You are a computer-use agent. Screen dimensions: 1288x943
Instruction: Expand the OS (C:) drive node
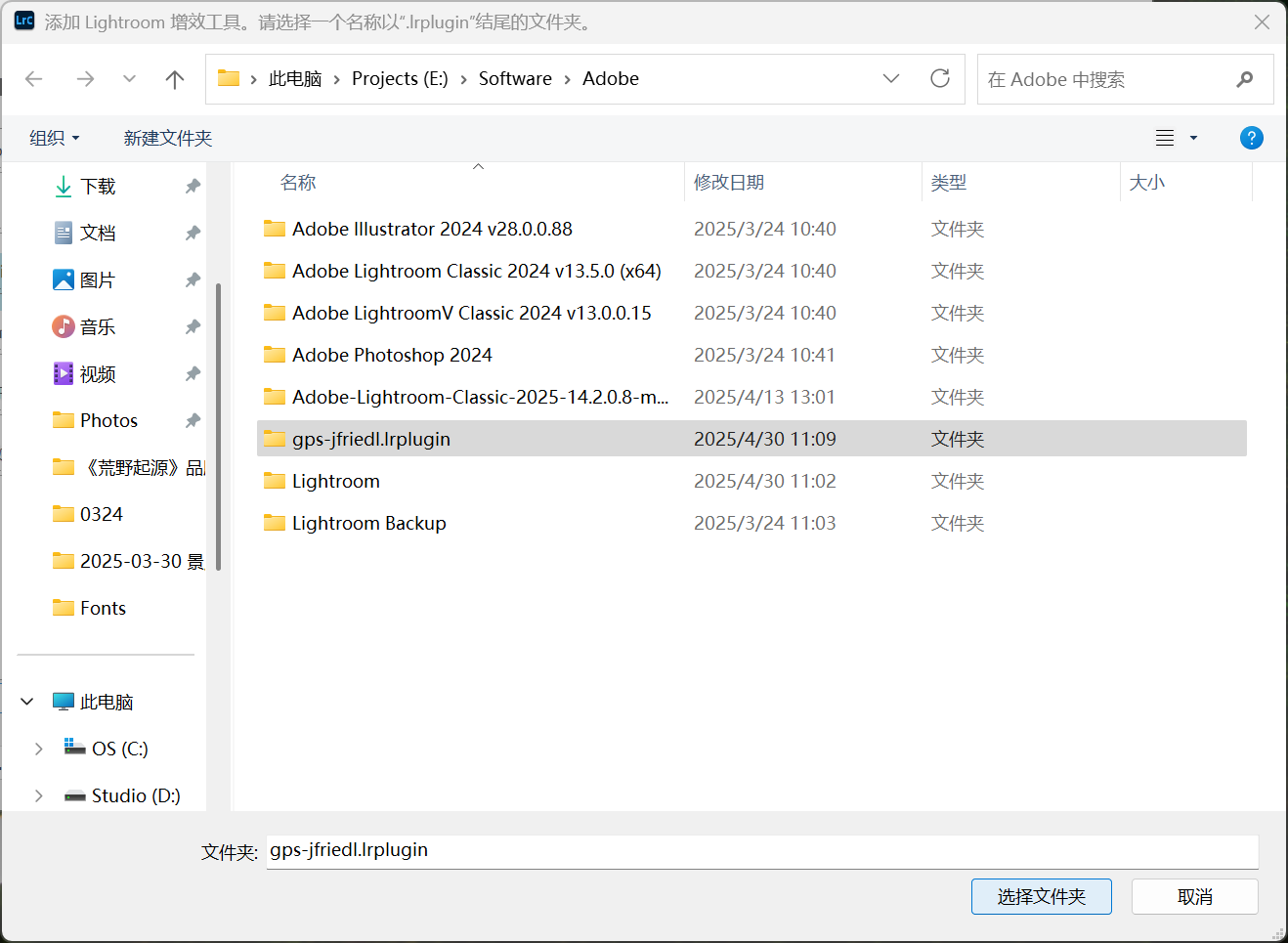[x=39, y=749]
